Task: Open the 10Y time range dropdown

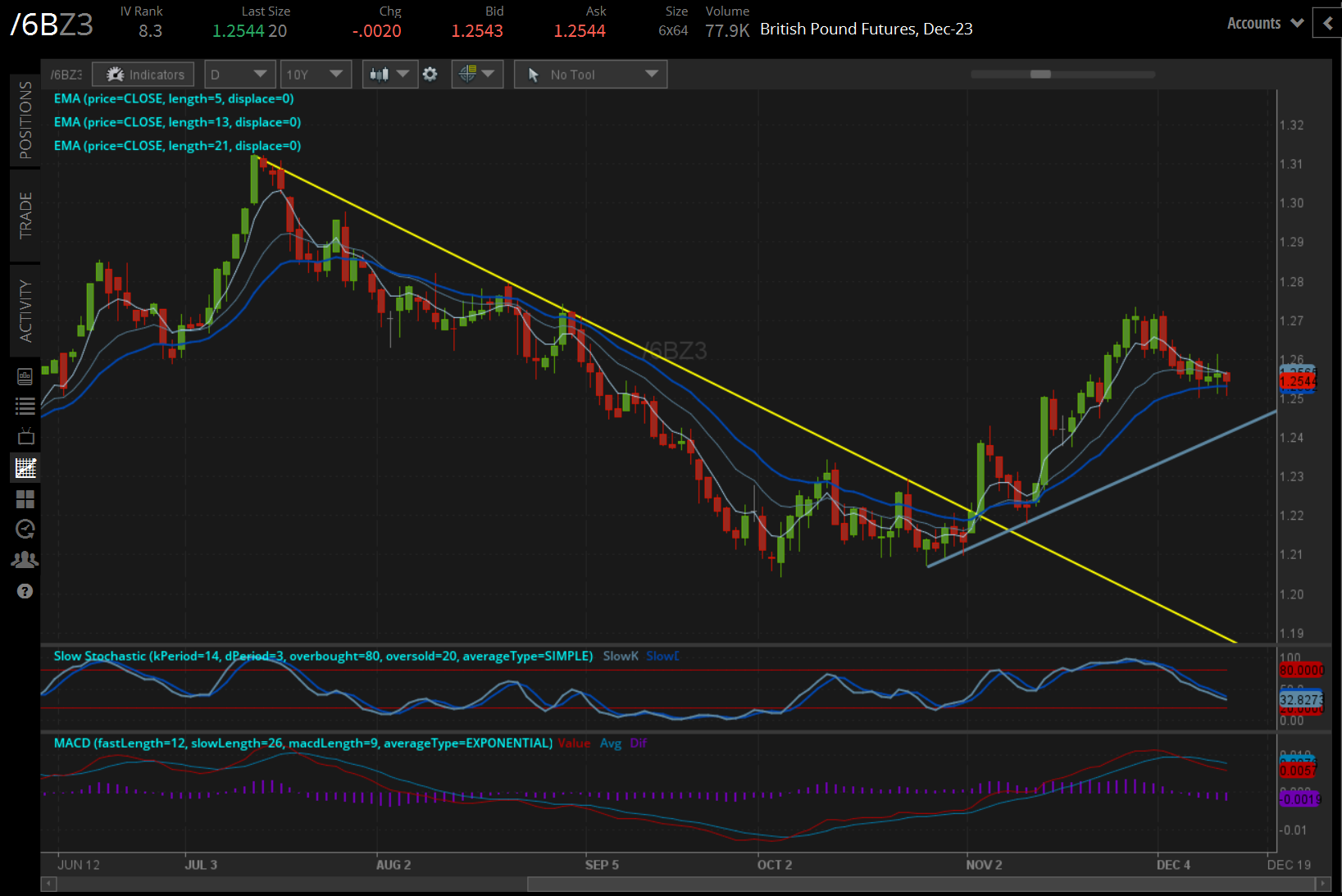Action: (x=316, y=75)
